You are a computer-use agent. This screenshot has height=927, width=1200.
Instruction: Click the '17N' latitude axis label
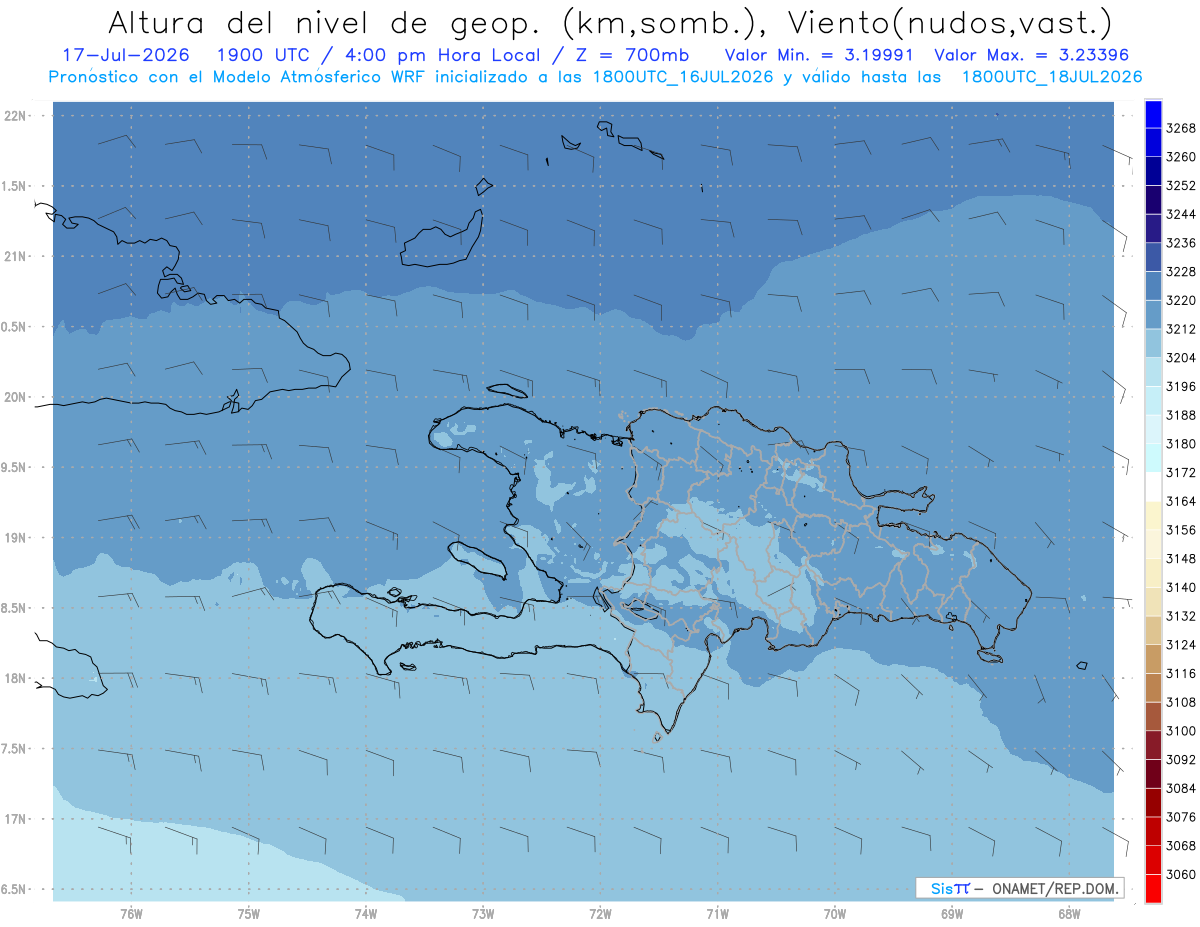[16, 819]
